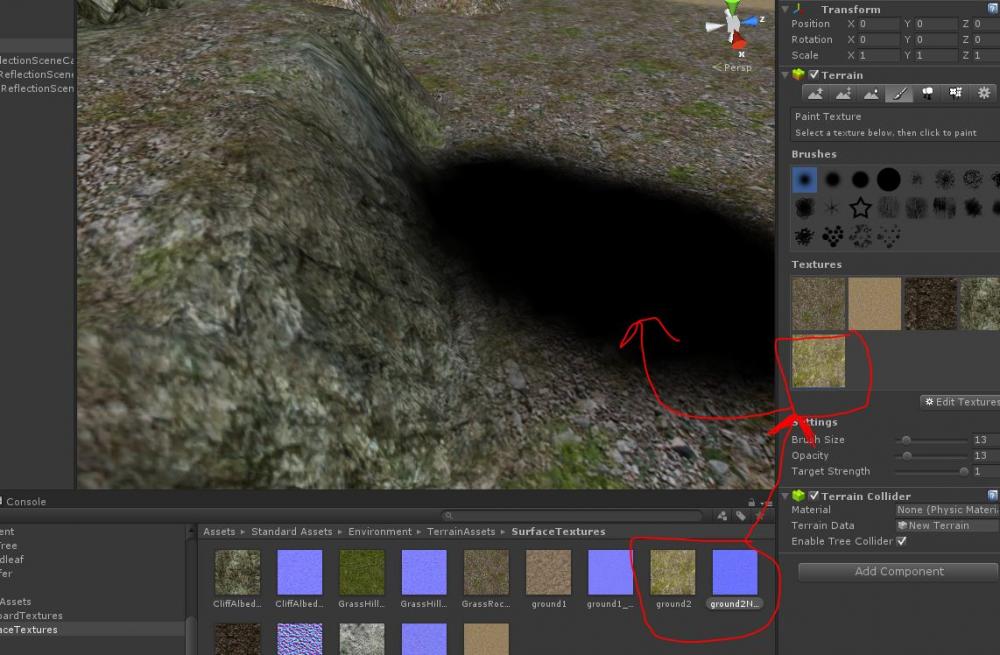Viewport: 1000px width, 655px height.
Task: Collapse the Transform component foldout
Action: [x=785, y=10]
